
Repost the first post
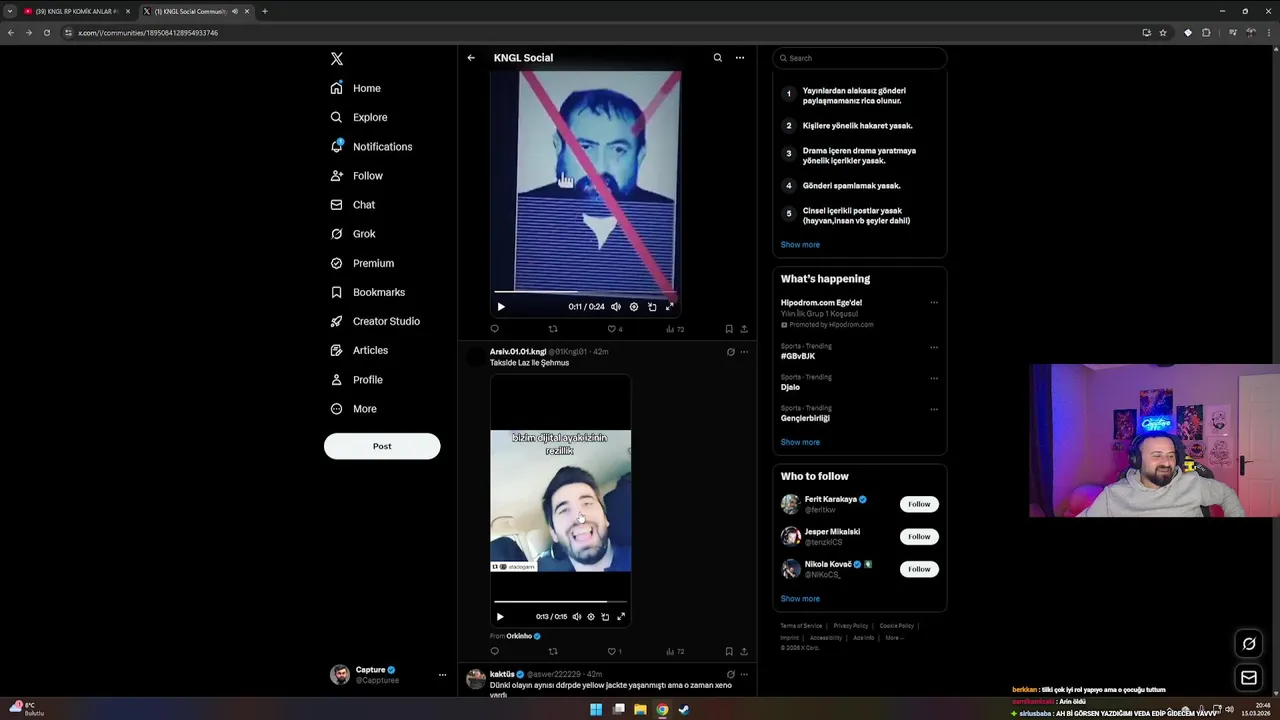click(x=553, y=329)
